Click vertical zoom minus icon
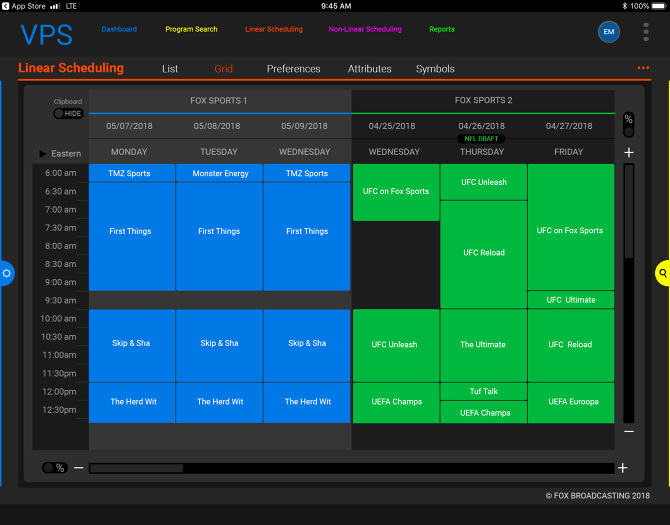 click(x=629, y=431)
